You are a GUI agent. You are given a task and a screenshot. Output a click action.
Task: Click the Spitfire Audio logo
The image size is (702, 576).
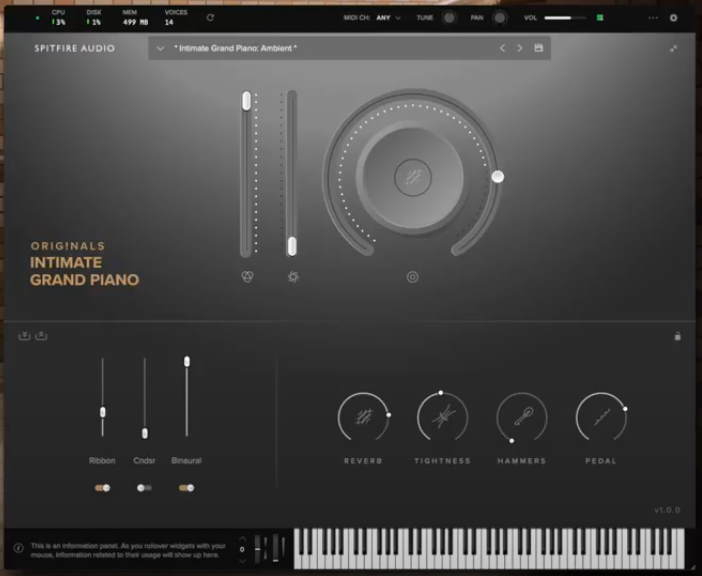[75, 48]
